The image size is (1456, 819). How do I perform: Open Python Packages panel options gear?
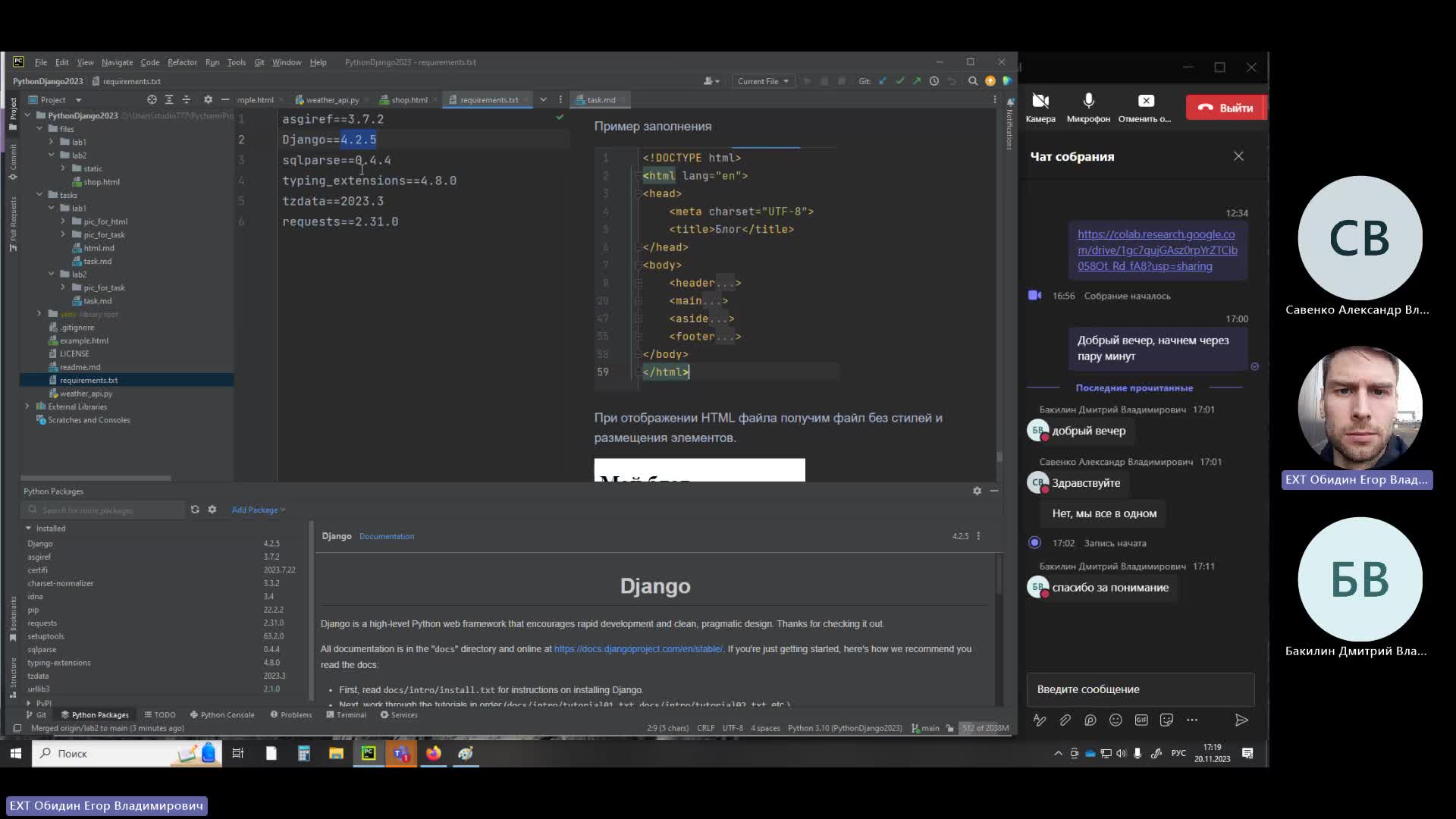977,491
